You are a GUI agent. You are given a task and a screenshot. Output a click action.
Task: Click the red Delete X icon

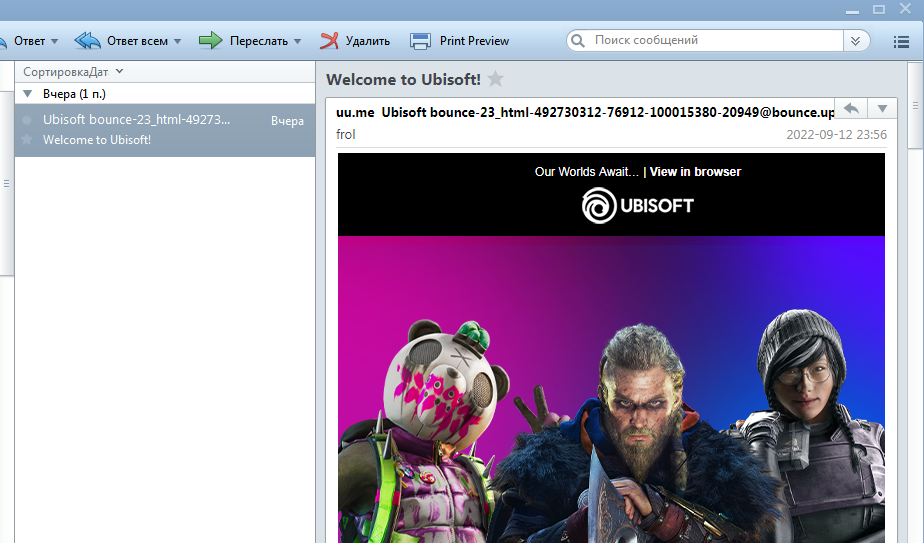point(329,41)
